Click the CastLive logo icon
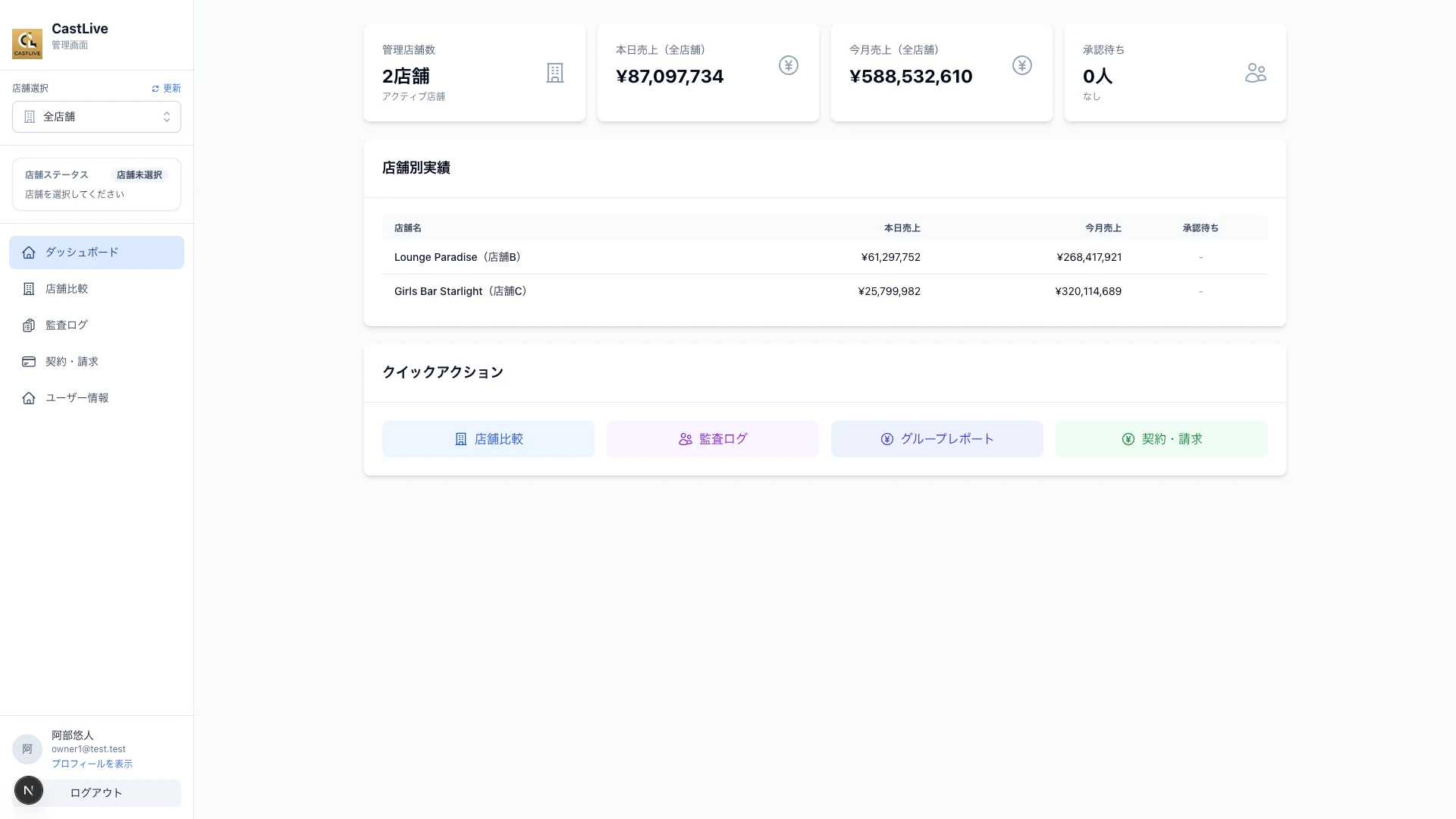 click(x=27, y=43)
